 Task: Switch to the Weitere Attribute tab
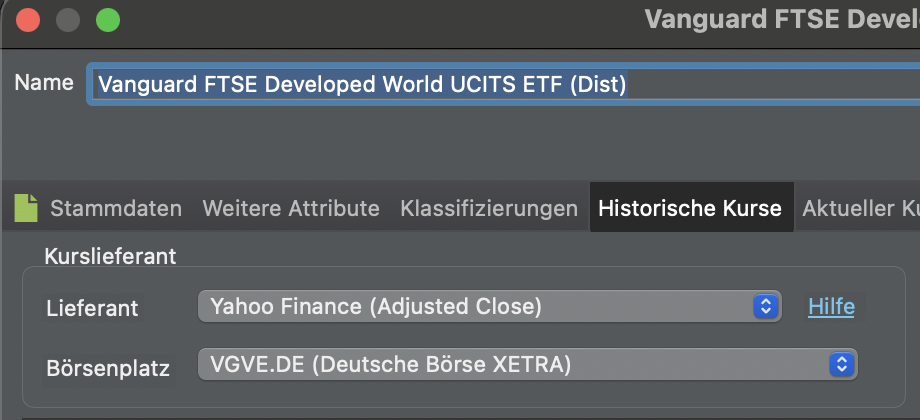[x=291, y=208]
